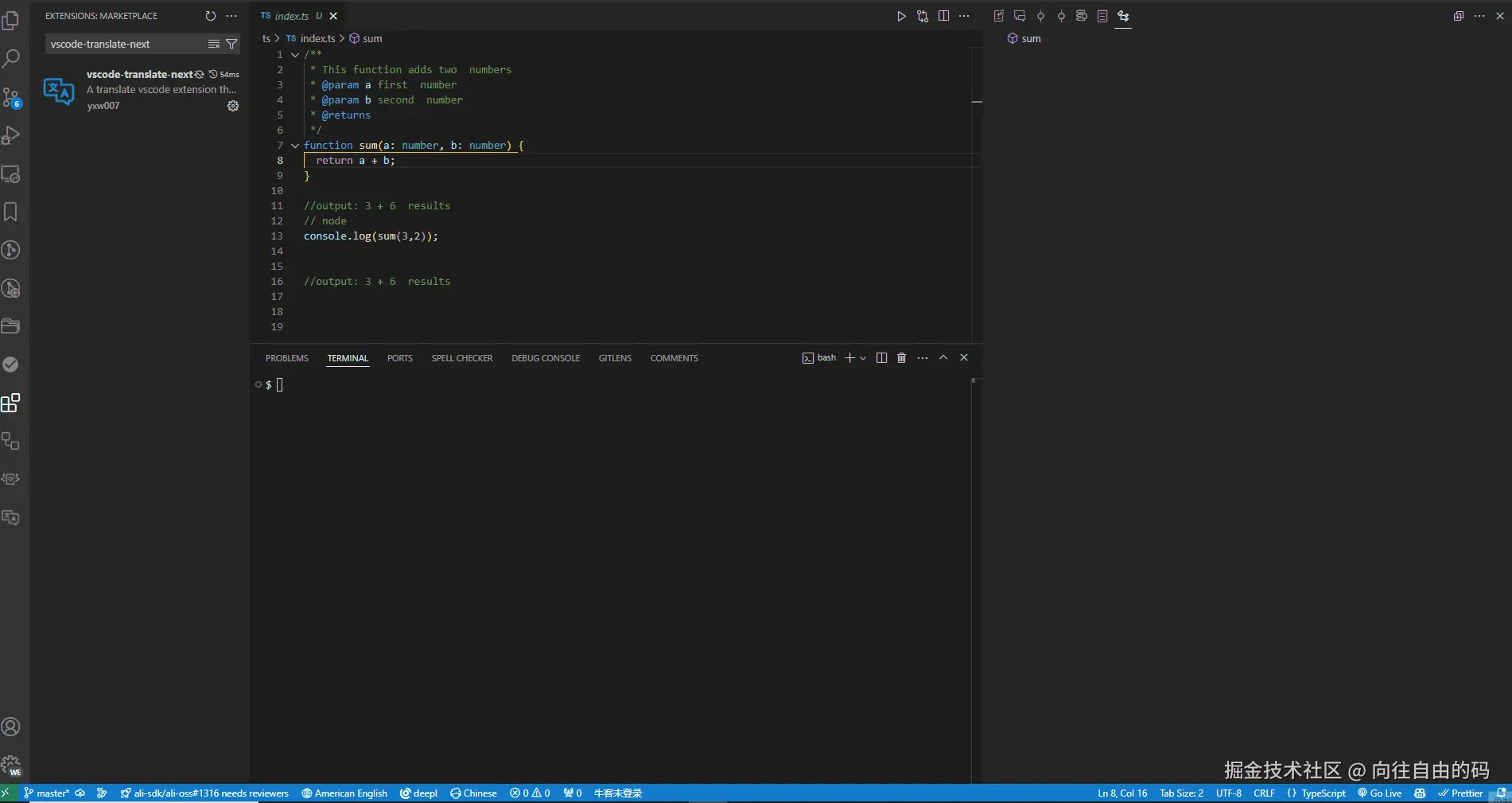Viewport: 1512px width, 803px height.
Task: Open settings gear for vscode-translate-next extension
Action: tap(232, 106)
